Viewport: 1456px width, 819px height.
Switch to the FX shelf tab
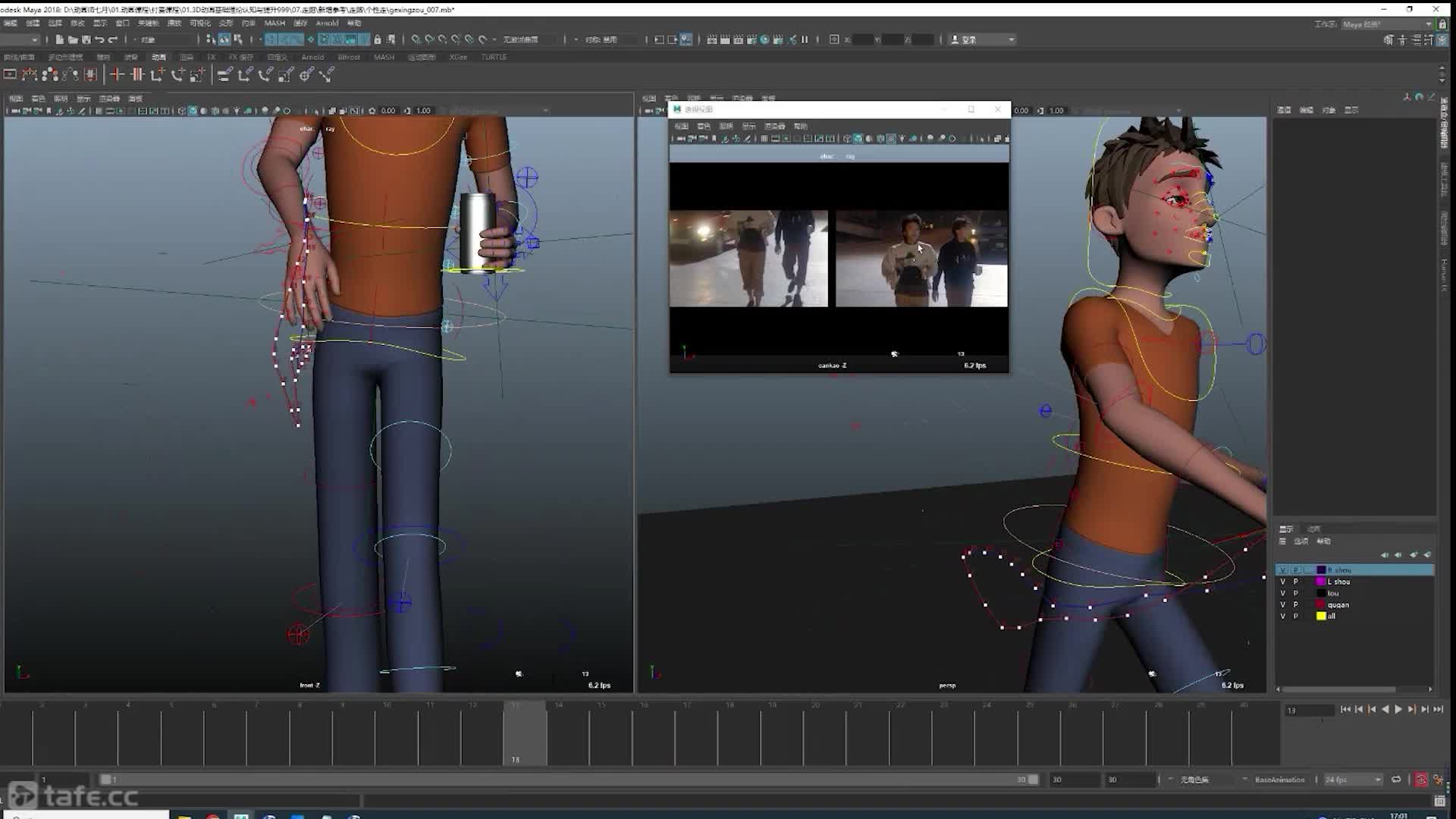click(x=211, y=57)
